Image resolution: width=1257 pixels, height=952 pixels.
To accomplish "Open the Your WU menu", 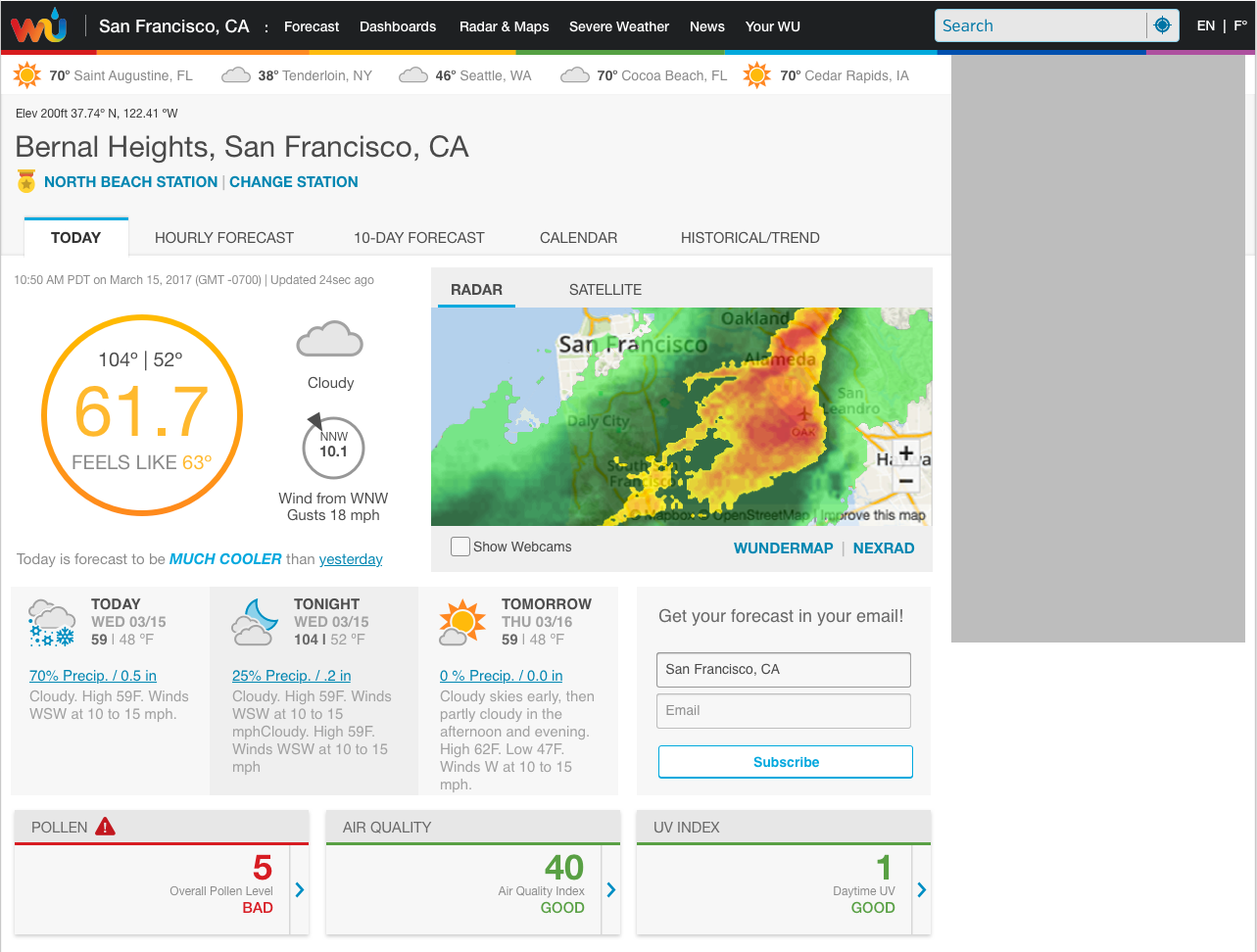I will [x=773, y=26].
